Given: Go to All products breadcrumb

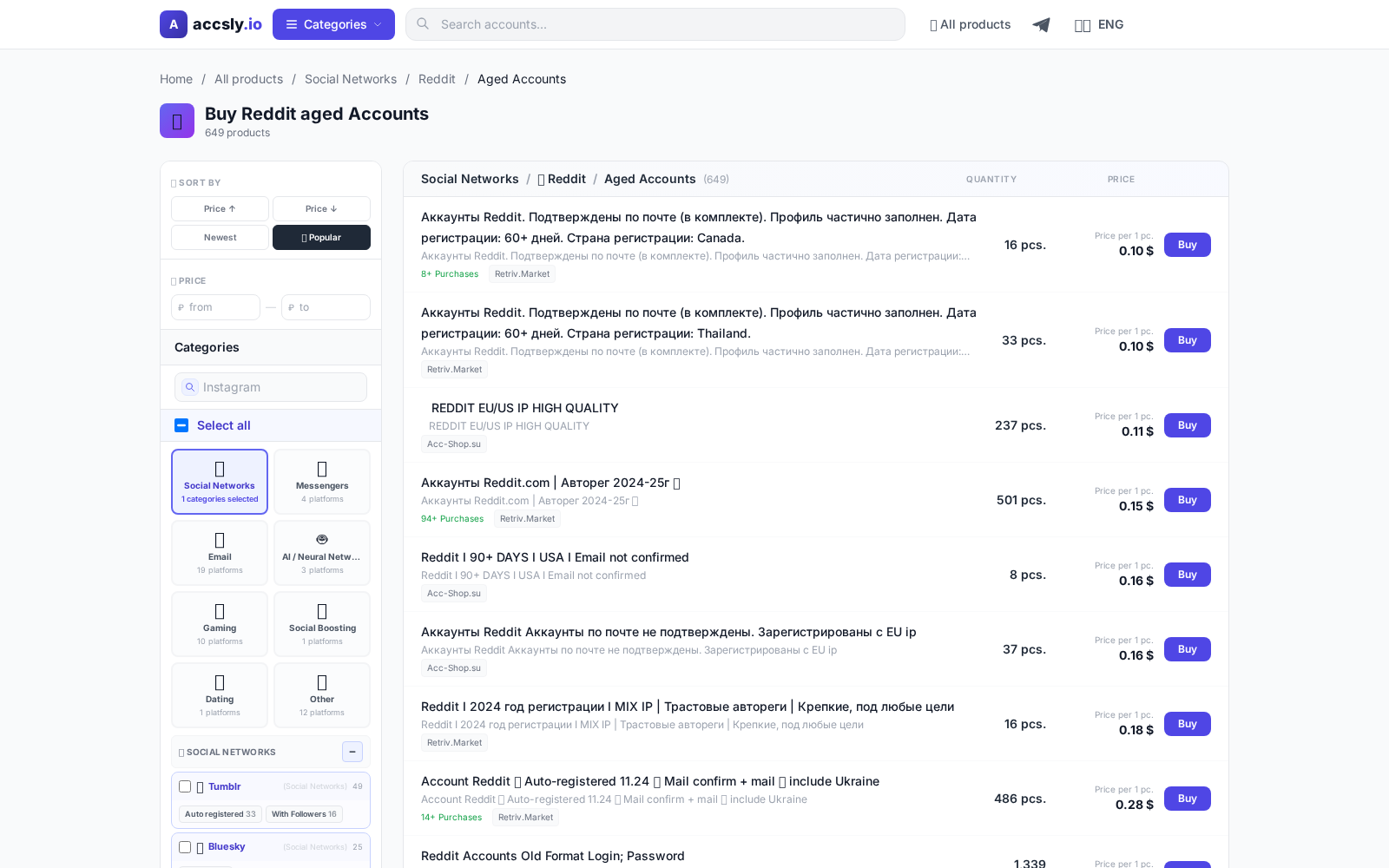Looking at the screenshot, I should coord(248,79).
